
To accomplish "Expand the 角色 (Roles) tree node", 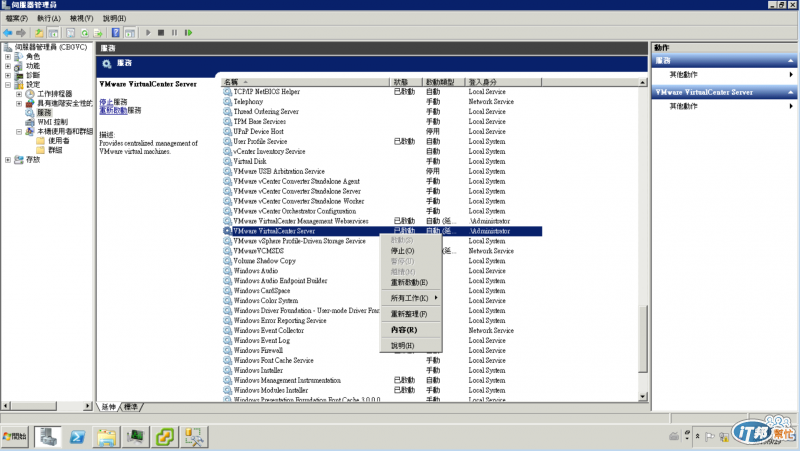I will [8, 57].
